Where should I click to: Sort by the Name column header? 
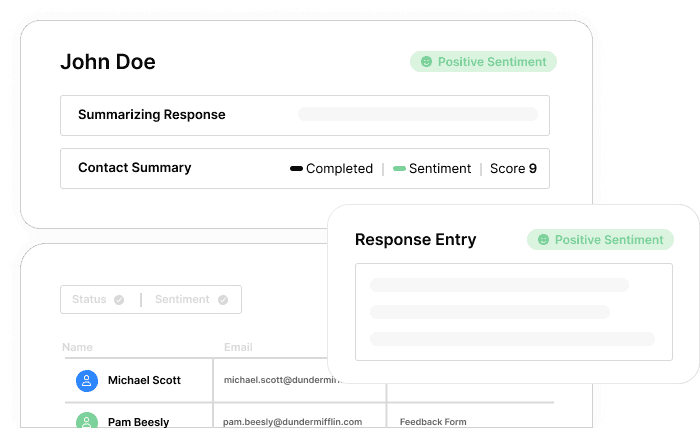[x=77, y=347]
